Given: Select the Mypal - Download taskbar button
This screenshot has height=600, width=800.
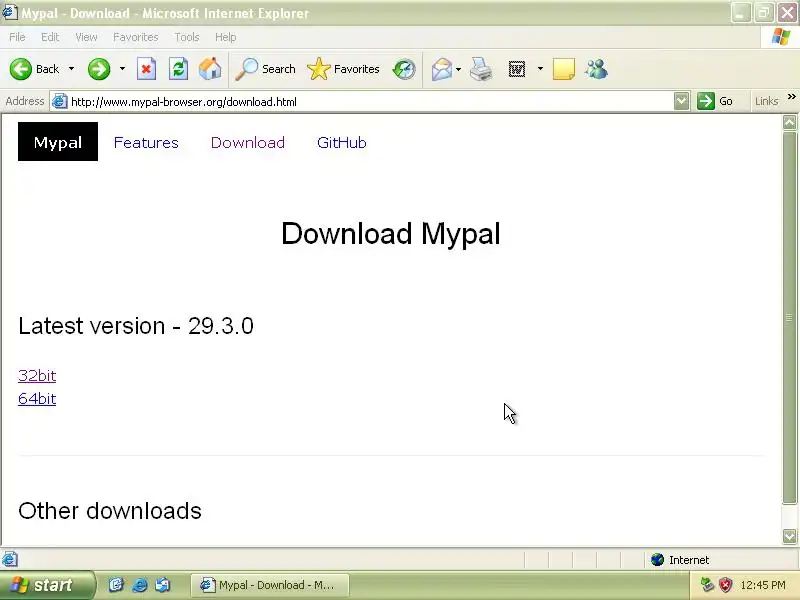Looking at the screenshot, I should [x=269, y=585].
